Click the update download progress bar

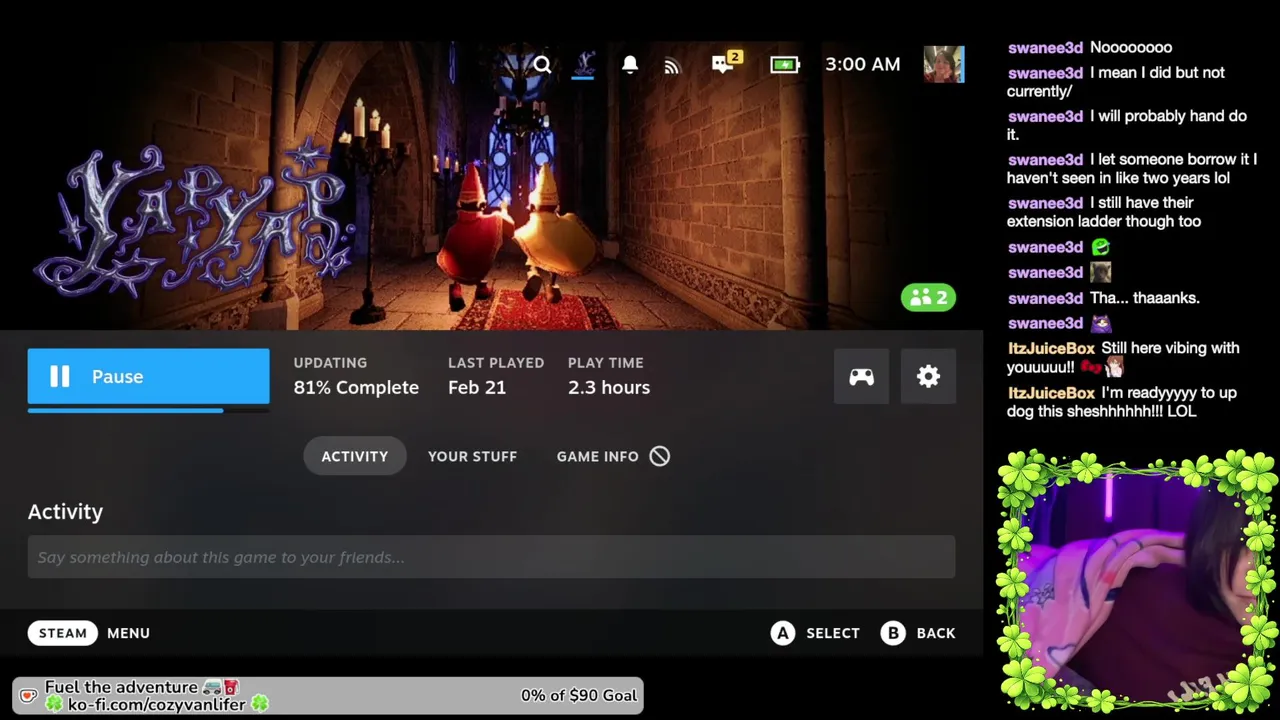(148, 409)
